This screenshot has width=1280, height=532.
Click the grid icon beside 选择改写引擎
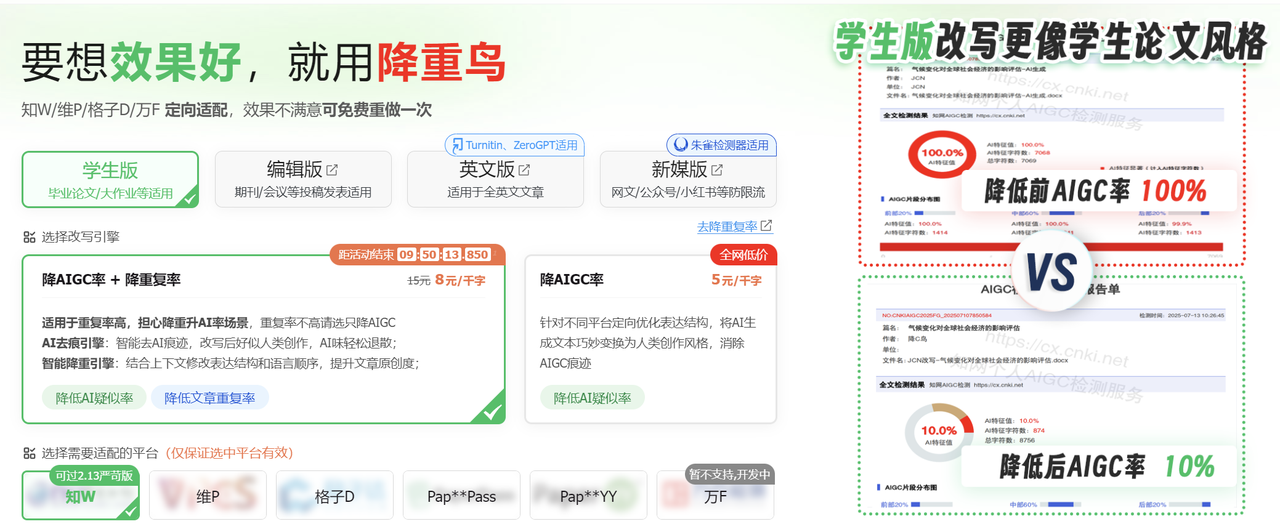pos(29,237)
